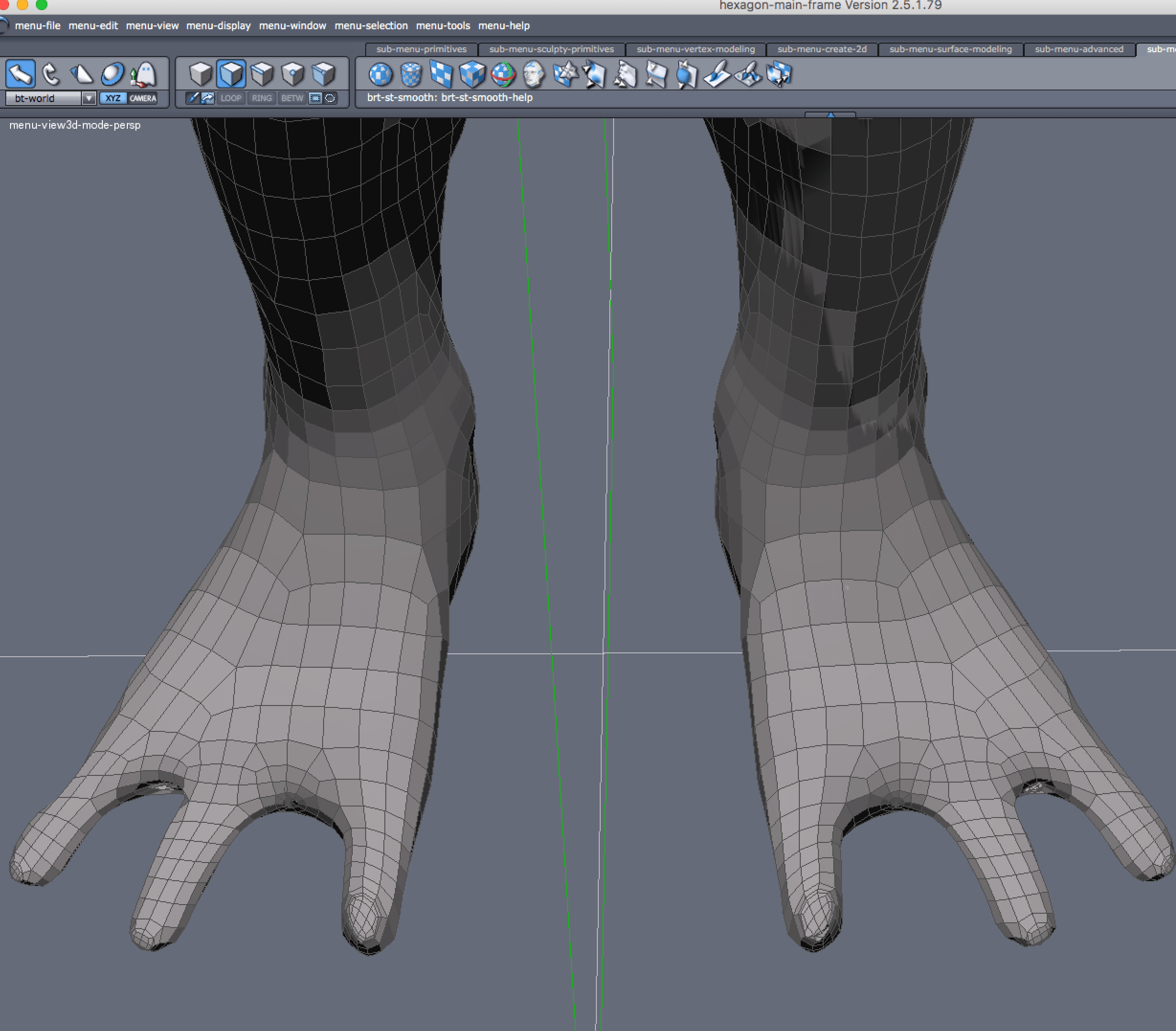Open the menu-view3d-mode-persp view menu

pos(75,125)
